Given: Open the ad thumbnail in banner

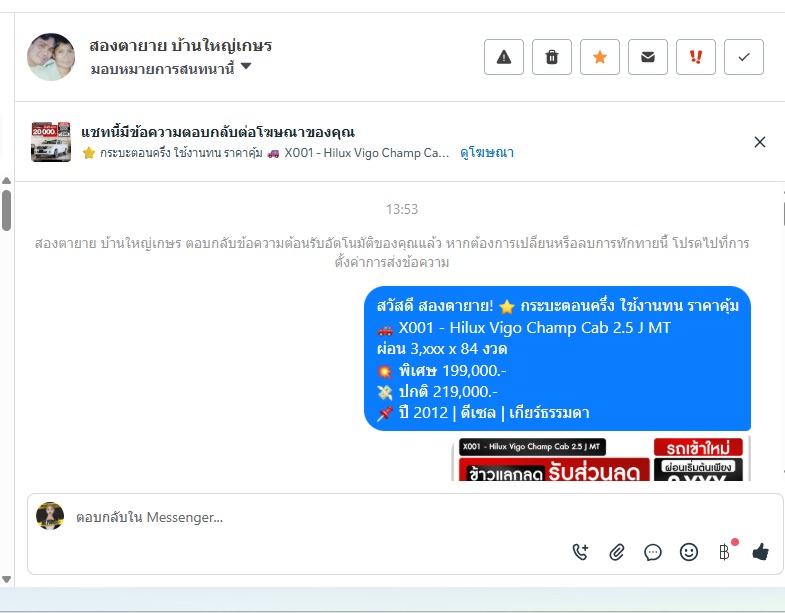Looking at the screenshot, I should tap(51, 142).
